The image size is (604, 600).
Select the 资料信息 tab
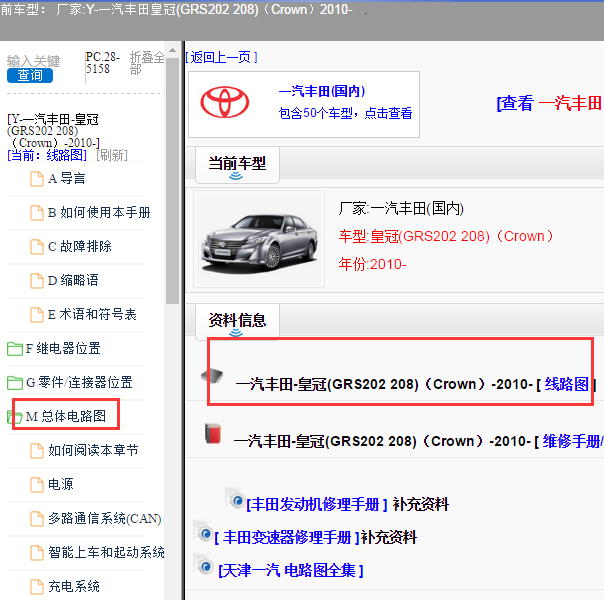click(237, 320)
